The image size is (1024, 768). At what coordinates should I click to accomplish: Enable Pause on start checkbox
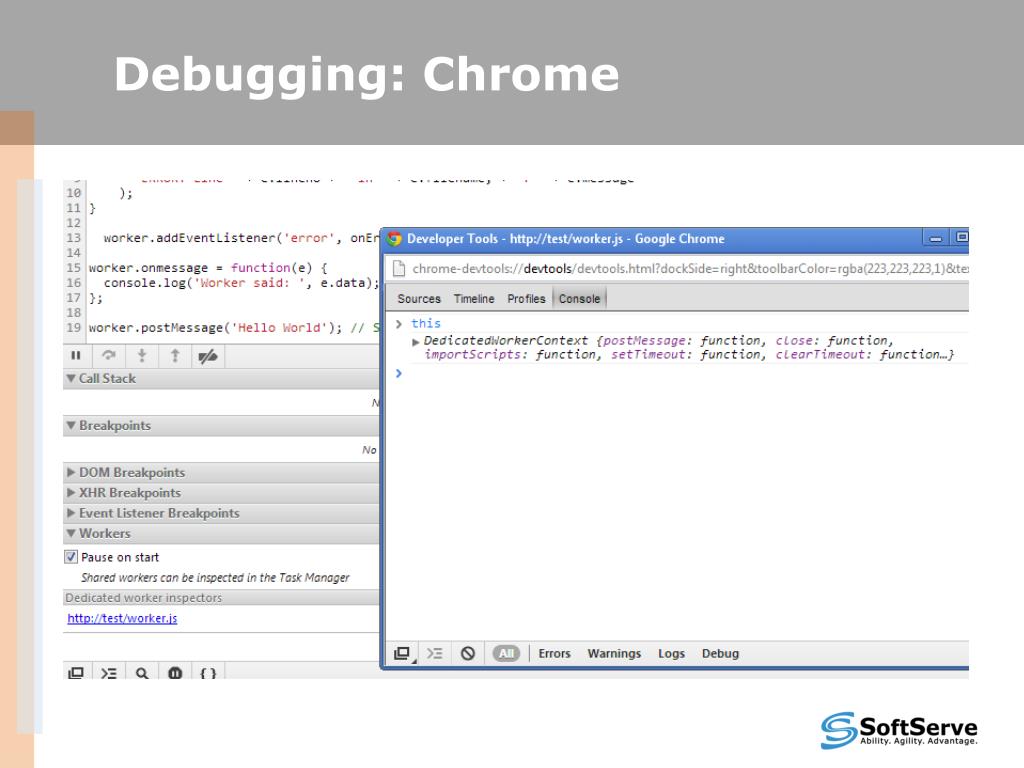(71, 557)
